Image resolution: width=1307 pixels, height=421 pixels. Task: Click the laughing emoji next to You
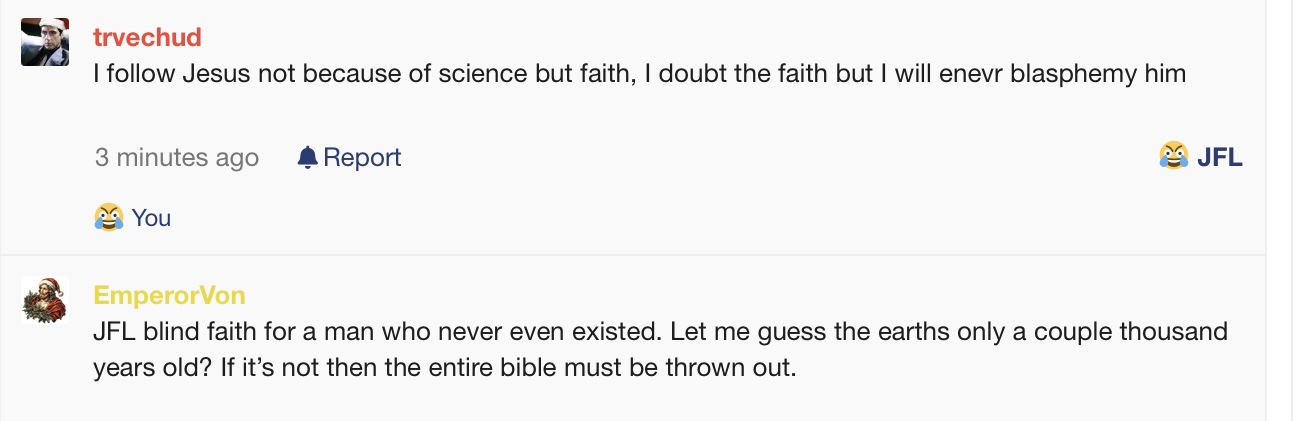[108, 217]
